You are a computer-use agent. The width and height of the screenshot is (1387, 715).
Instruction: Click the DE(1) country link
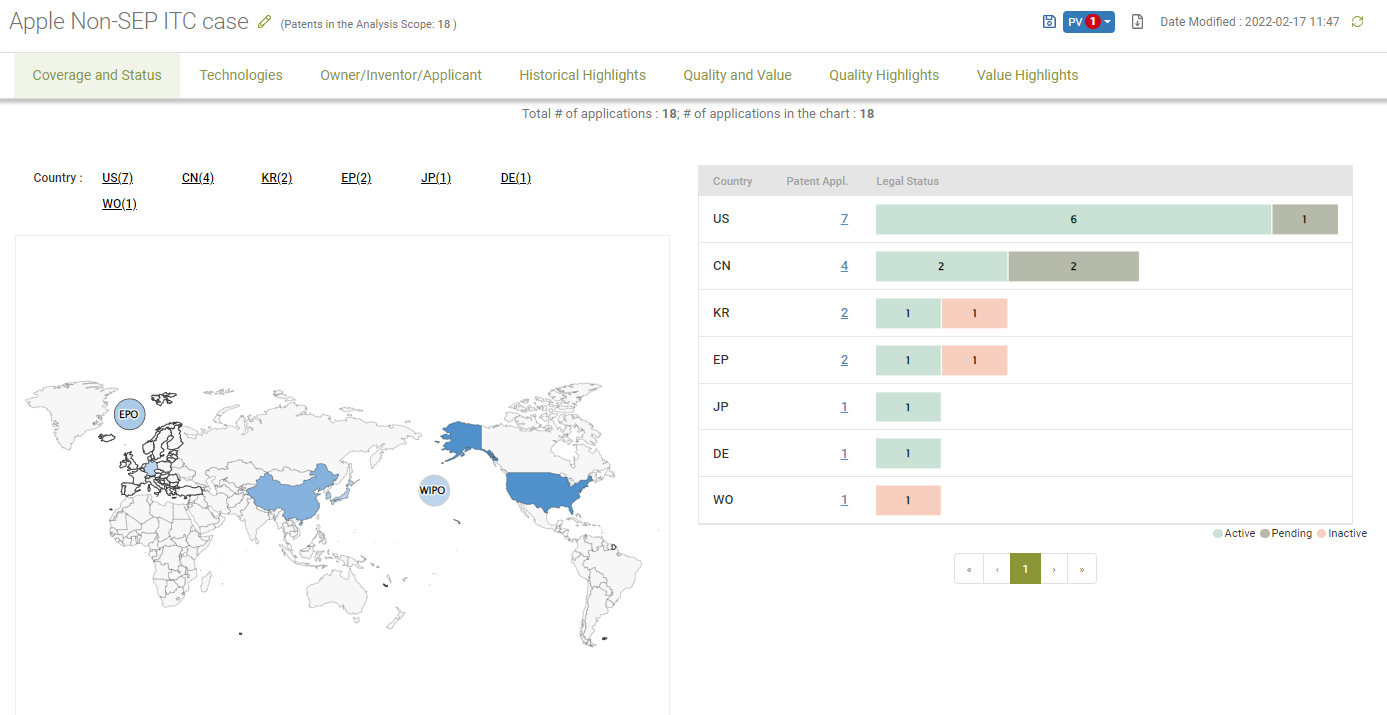[516, 178]
